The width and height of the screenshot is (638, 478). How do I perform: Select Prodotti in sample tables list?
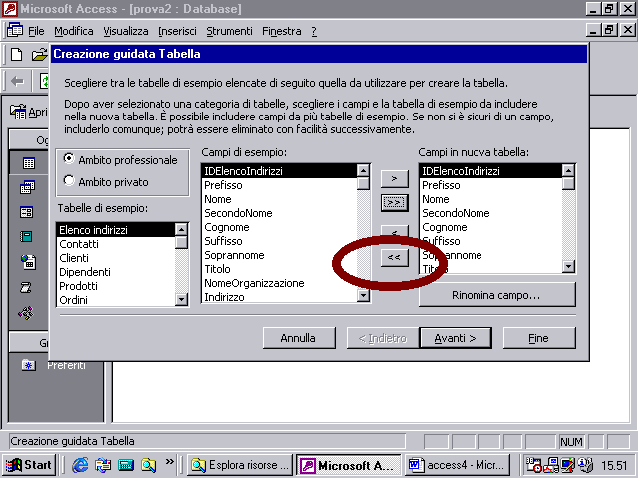(x=116, y=286)
